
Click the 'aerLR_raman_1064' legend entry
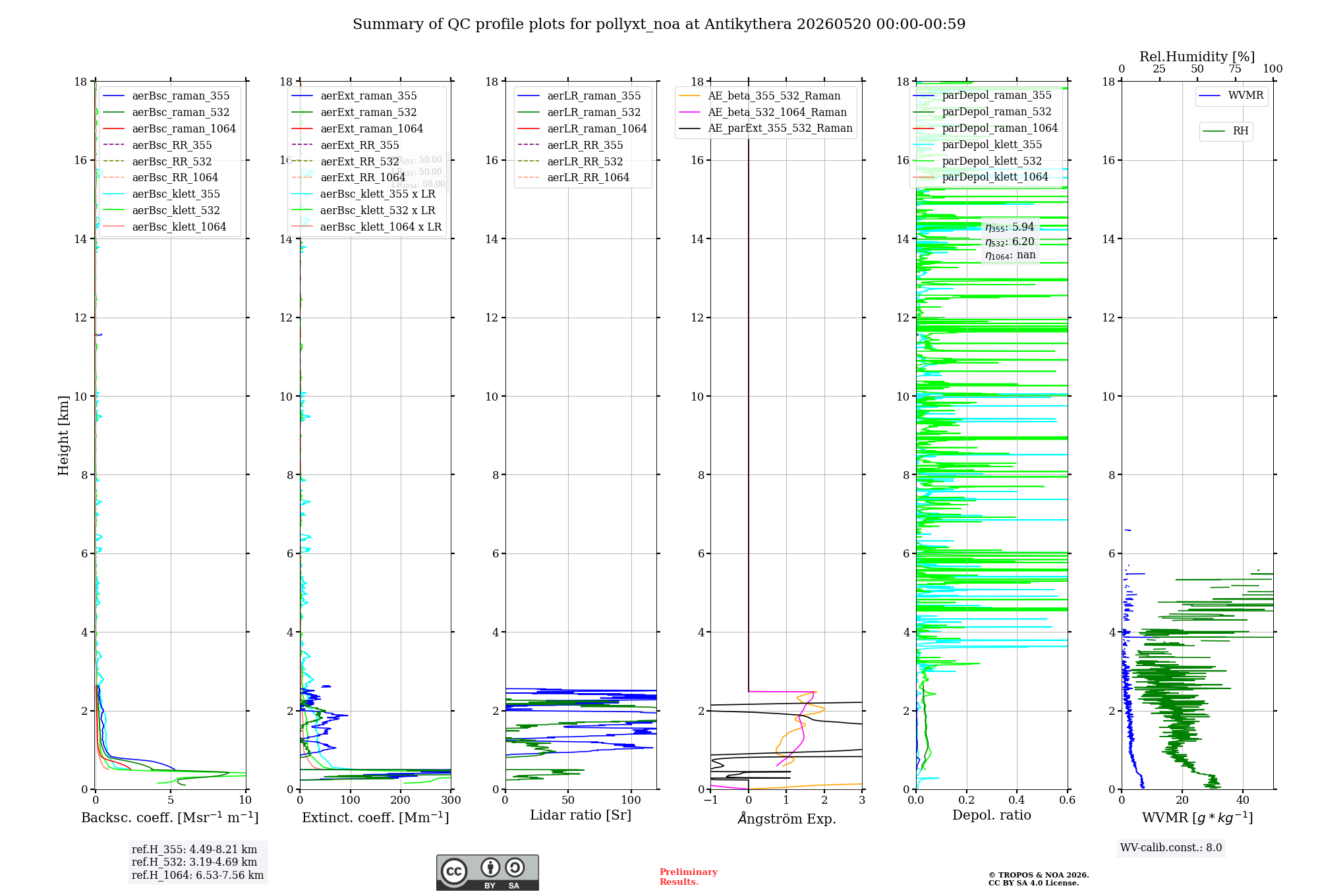[583, 129]
